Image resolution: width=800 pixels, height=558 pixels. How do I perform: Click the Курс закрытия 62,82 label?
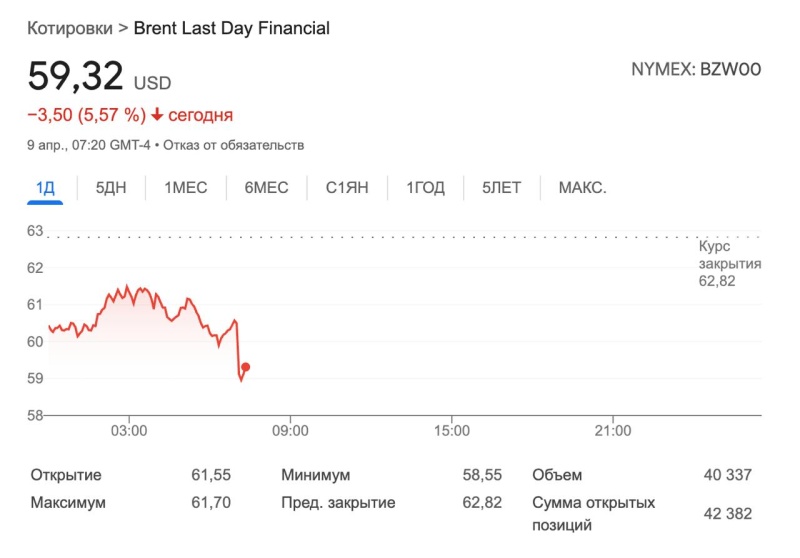729,264
